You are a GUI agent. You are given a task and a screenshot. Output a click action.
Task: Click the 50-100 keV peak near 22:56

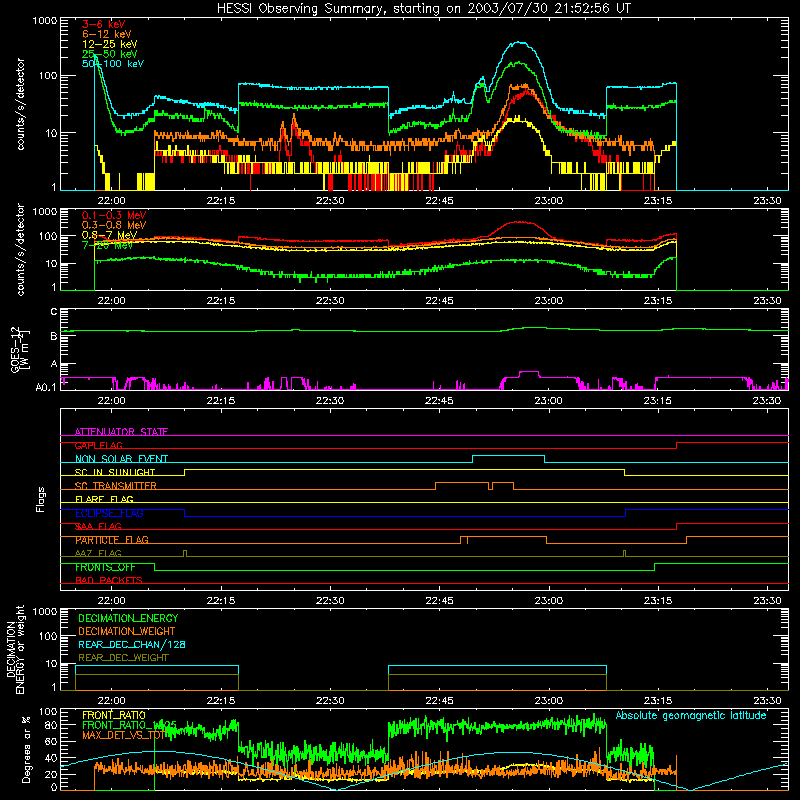coord(519,42)
